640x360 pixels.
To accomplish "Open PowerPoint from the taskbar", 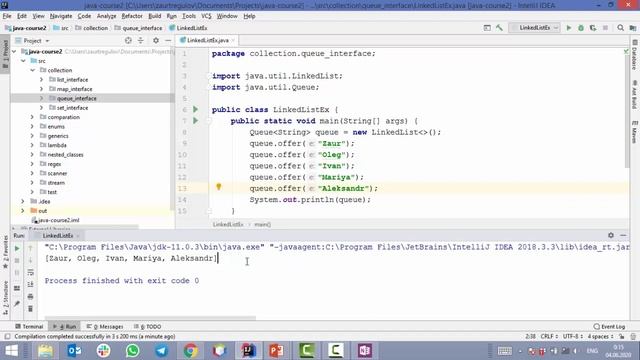I will coord(277,351).
